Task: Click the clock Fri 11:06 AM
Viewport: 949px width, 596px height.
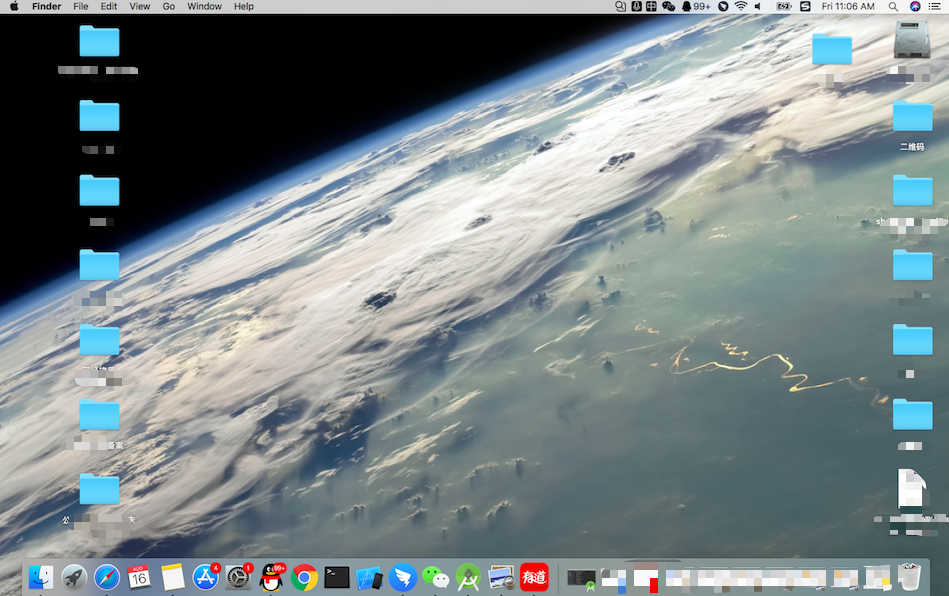Action: tap(848, 6)
